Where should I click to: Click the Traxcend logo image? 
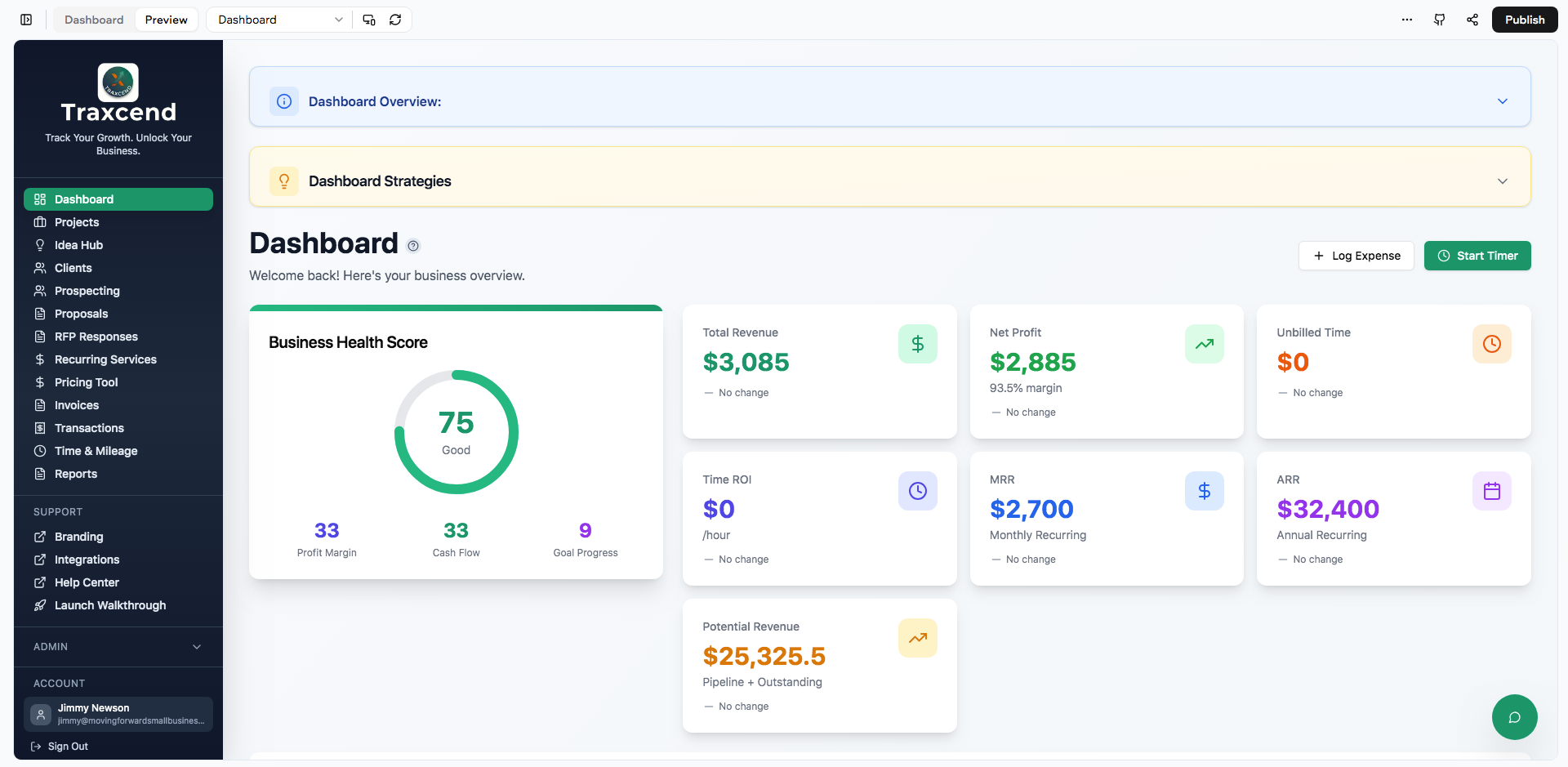click(118, 82)
